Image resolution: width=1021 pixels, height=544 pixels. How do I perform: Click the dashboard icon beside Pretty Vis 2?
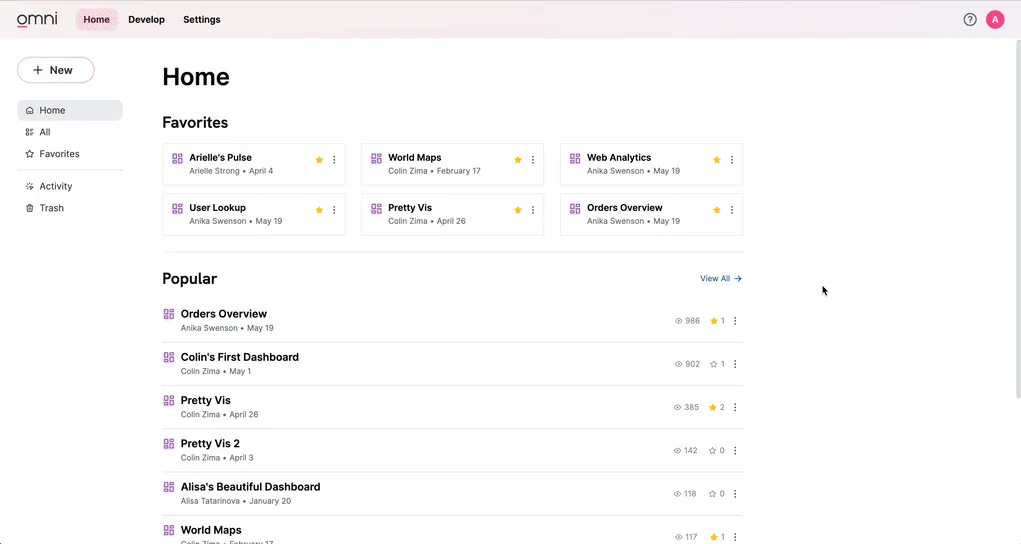(169, 444)
